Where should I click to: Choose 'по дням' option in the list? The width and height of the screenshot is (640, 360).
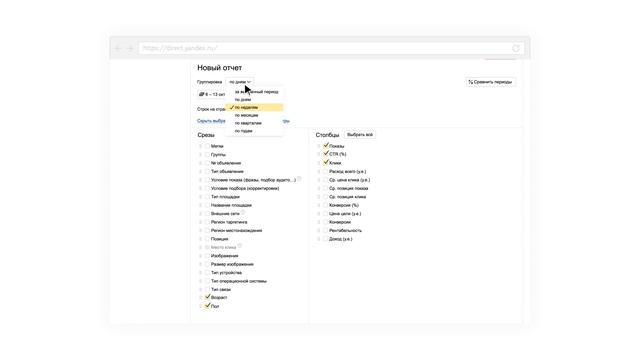(243, 100)
